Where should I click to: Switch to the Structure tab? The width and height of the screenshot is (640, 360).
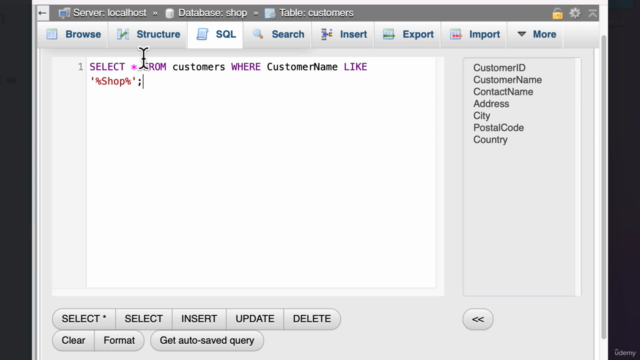(x=148, y=34)
